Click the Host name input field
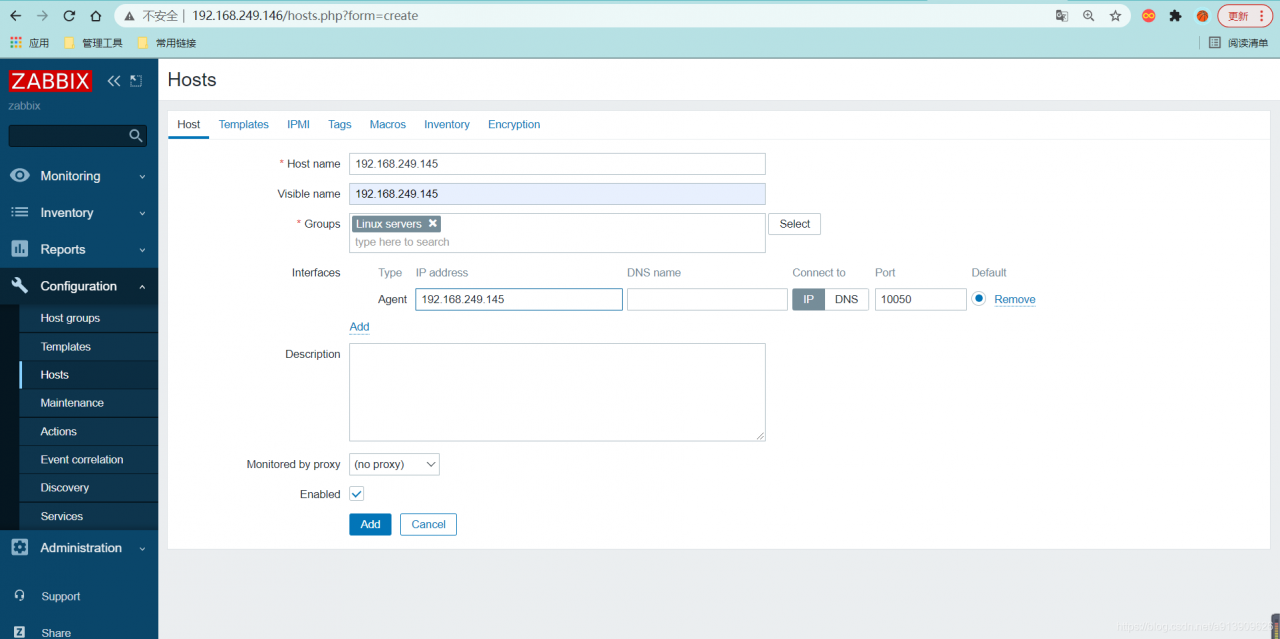Screen dimensions: 1280x639 pyautogui.click(x=557, y=164)
